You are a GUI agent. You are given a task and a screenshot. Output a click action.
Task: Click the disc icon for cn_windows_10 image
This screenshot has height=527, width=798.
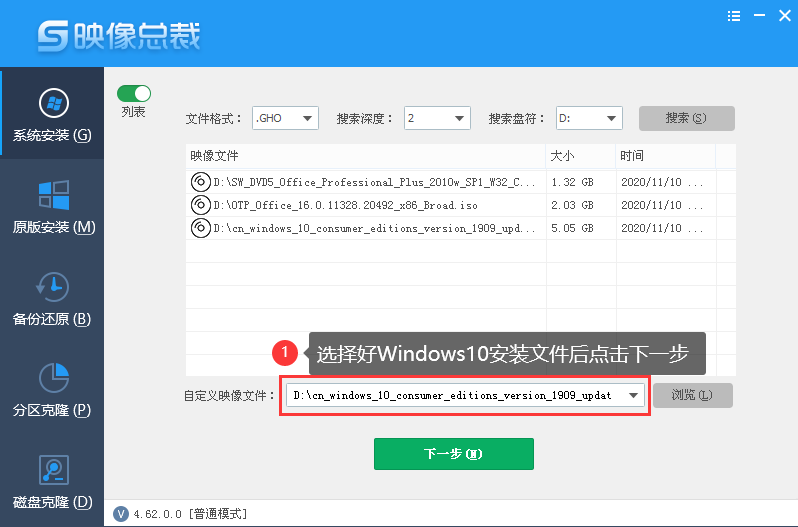(201, 227)
